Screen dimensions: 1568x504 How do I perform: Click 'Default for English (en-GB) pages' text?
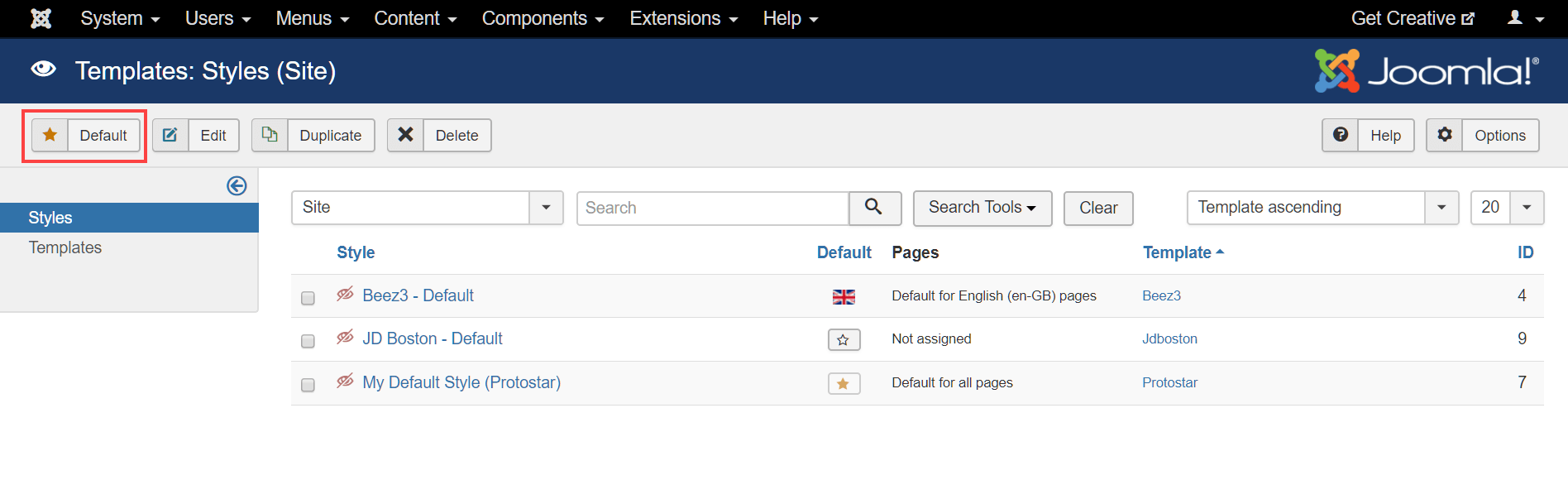[x=994, y=295]
